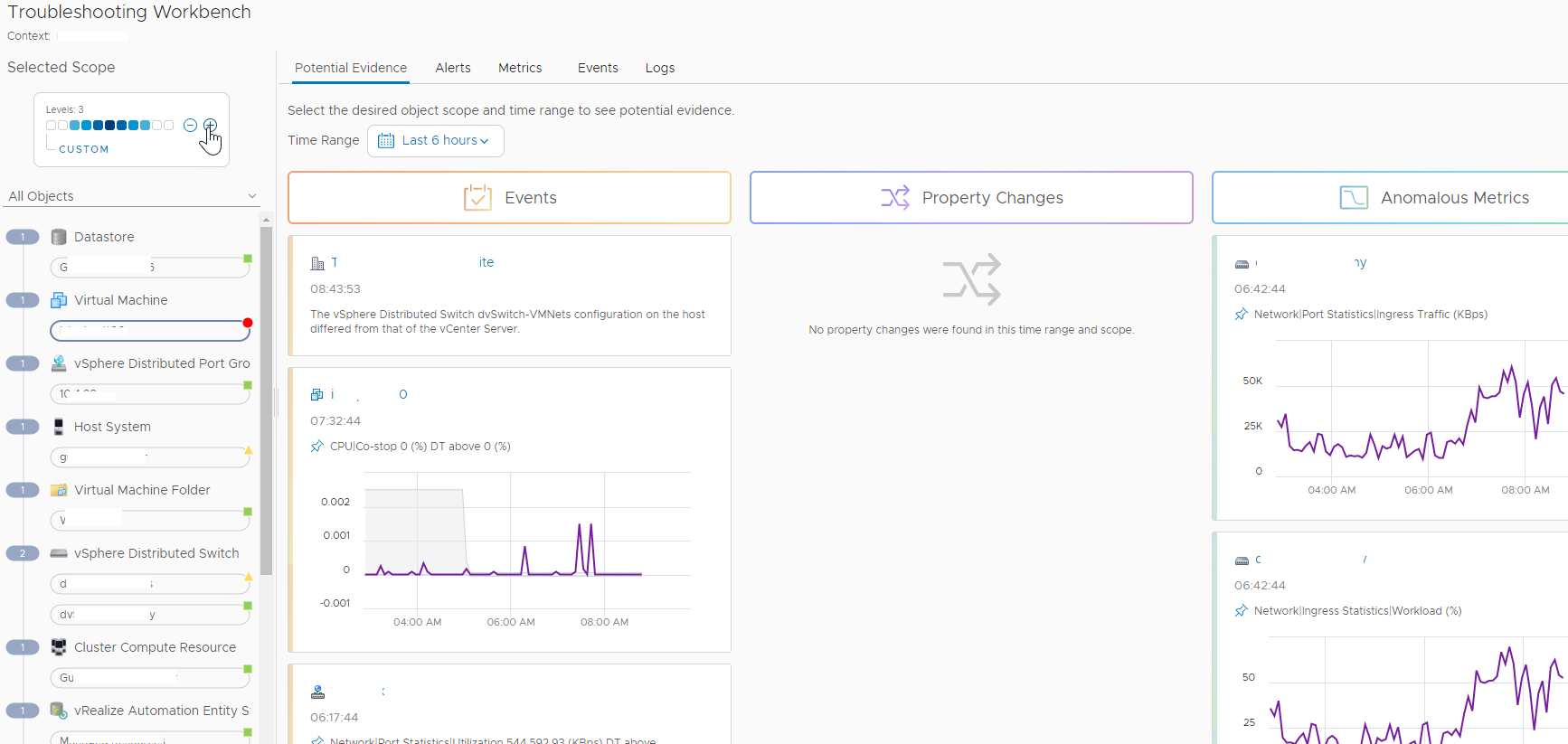Click the Cluster Compute Resource icon
Viewport: 1568px width, 744px height.
click(x=59, y=647)
